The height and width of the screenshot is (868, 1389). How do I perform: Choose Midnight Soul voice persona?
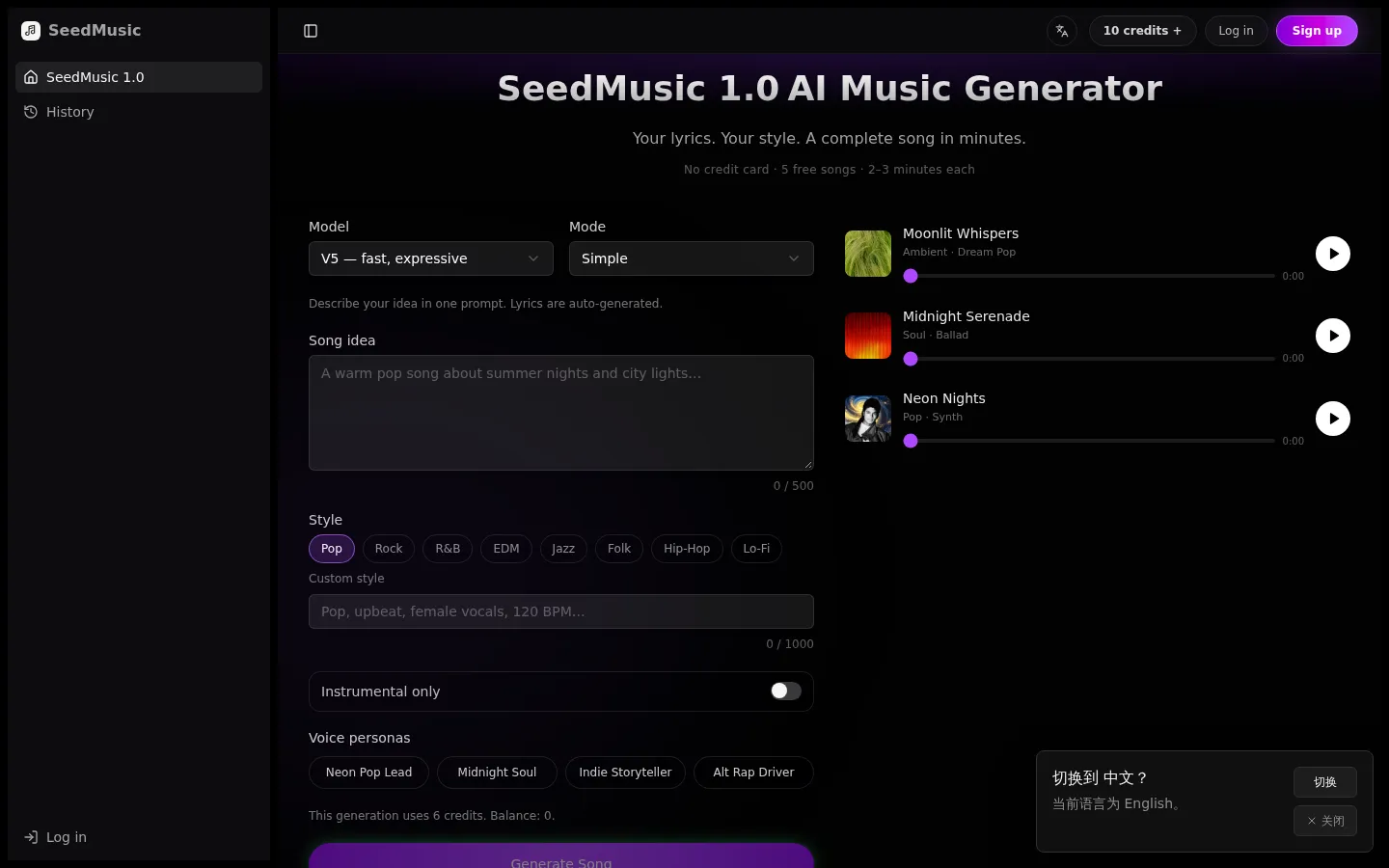click(497, 773)
